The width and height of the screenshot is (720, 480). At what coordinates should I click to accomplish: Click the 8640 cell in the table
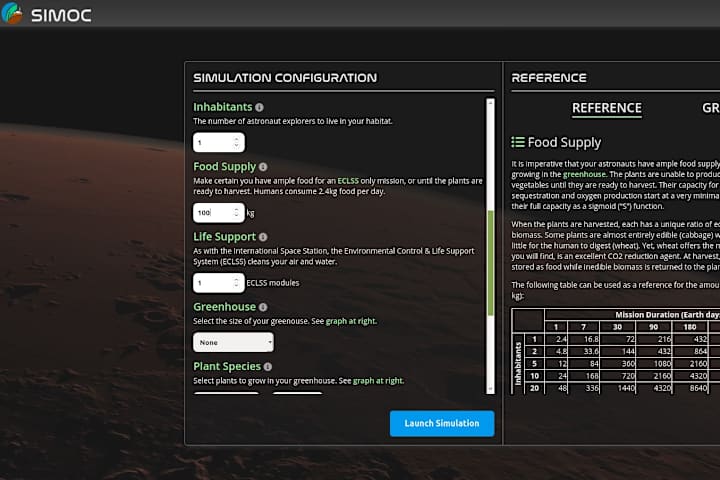[690, 388]
